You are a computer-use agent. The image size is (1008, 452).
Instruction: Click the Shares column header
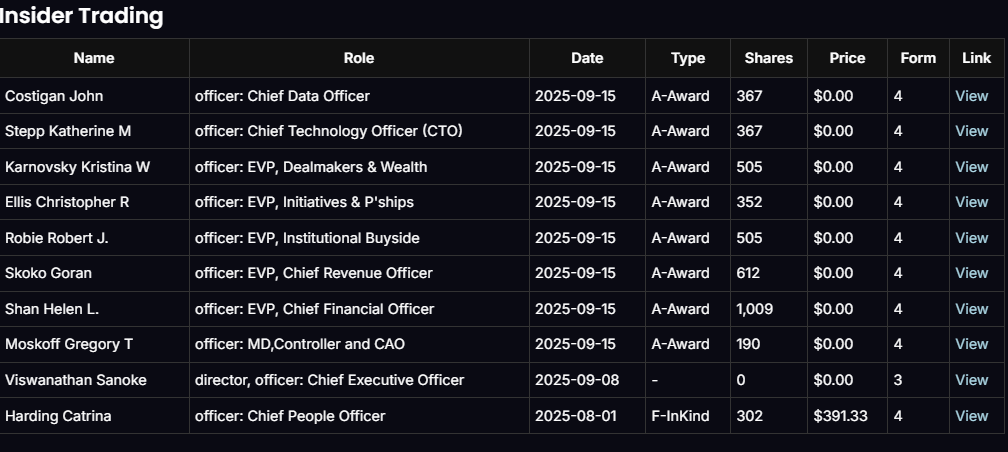click(x=768, y=58)
